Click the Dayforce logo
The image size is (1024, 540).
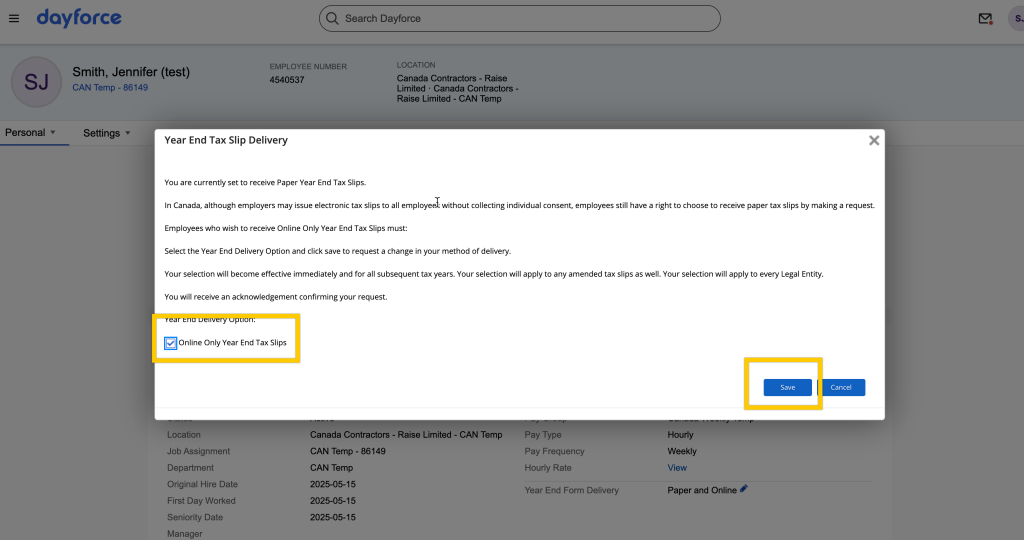79,18
